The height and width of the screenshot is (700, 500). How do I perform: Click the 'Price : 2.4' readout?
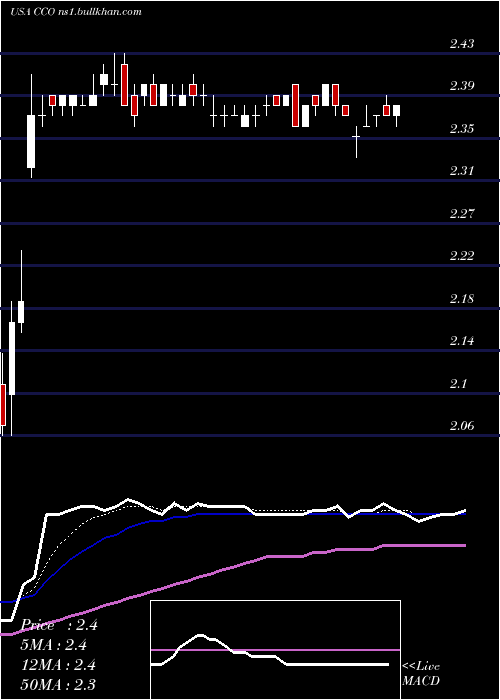tap(59, 625)
